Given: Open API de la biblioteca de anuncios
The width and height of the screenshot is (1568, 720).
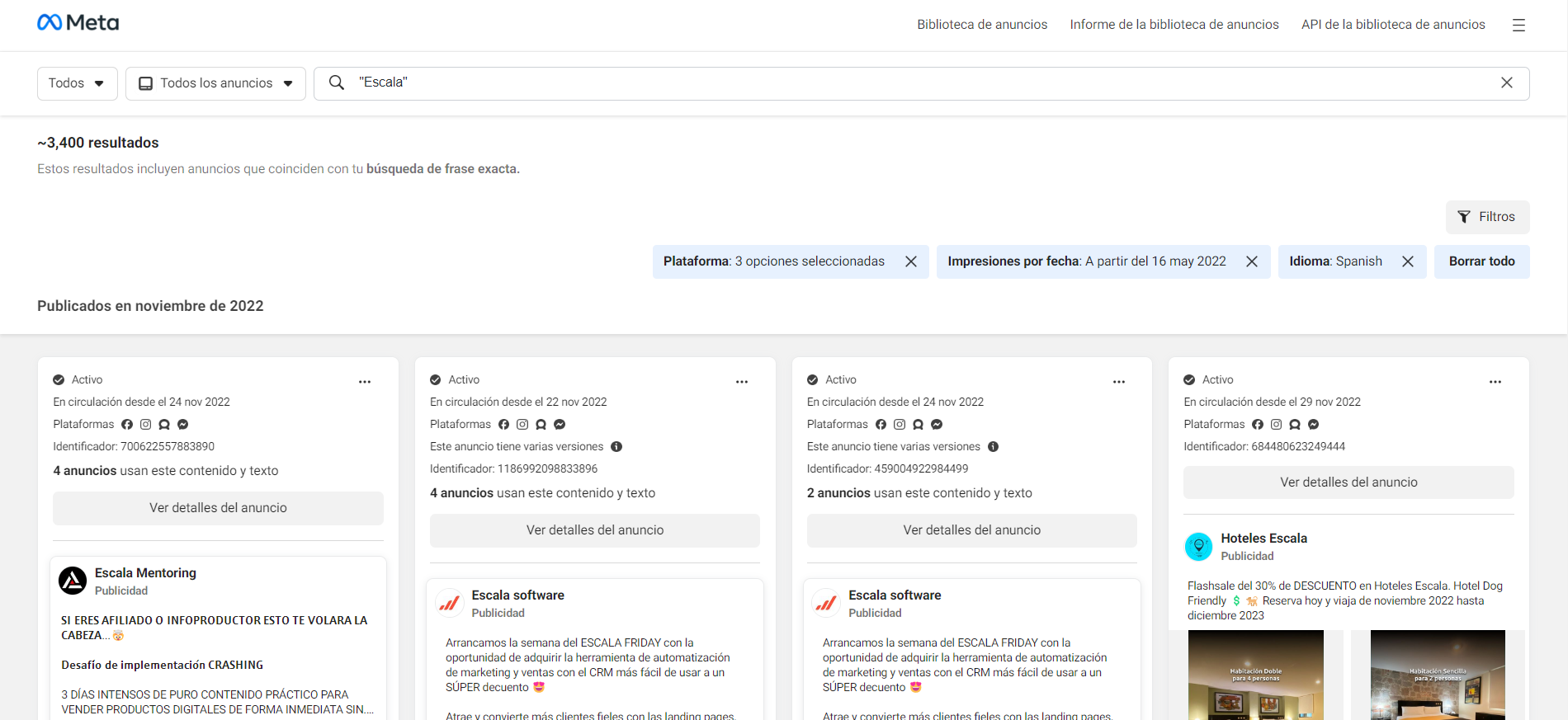Looking at the screenshot, I should point(1393,25).
